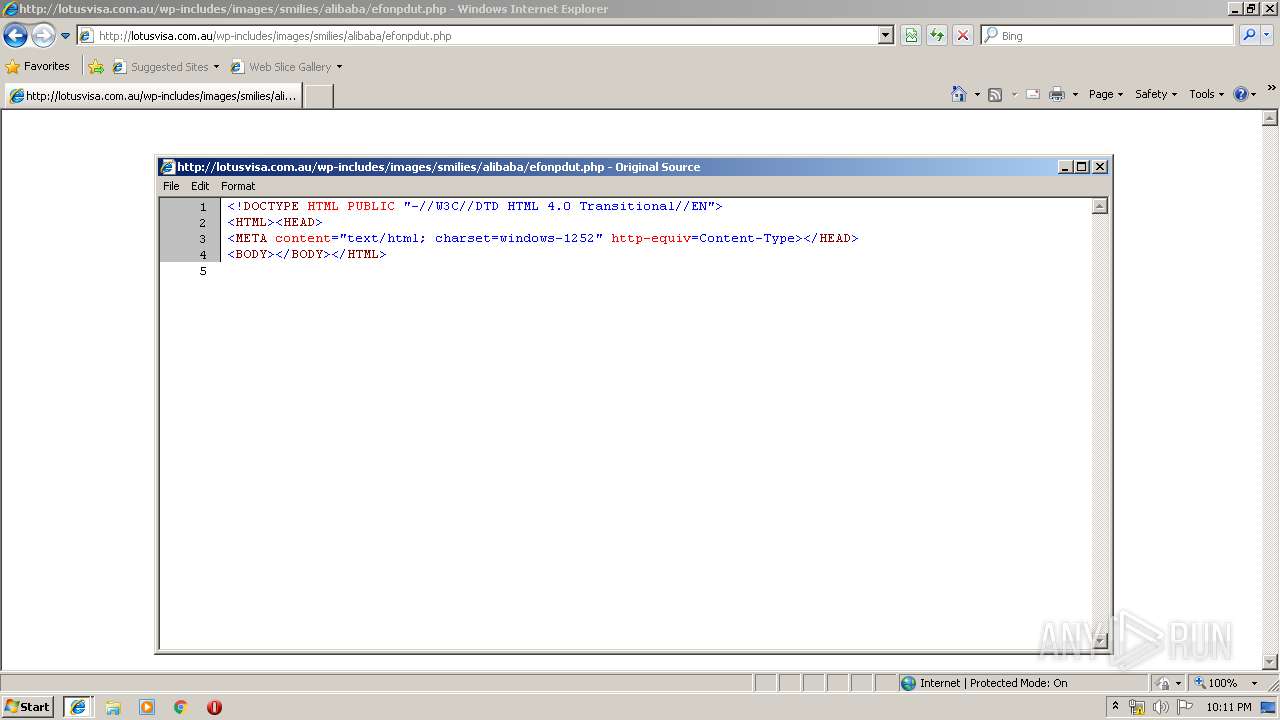Click the Windows Start button

[28, 706]
